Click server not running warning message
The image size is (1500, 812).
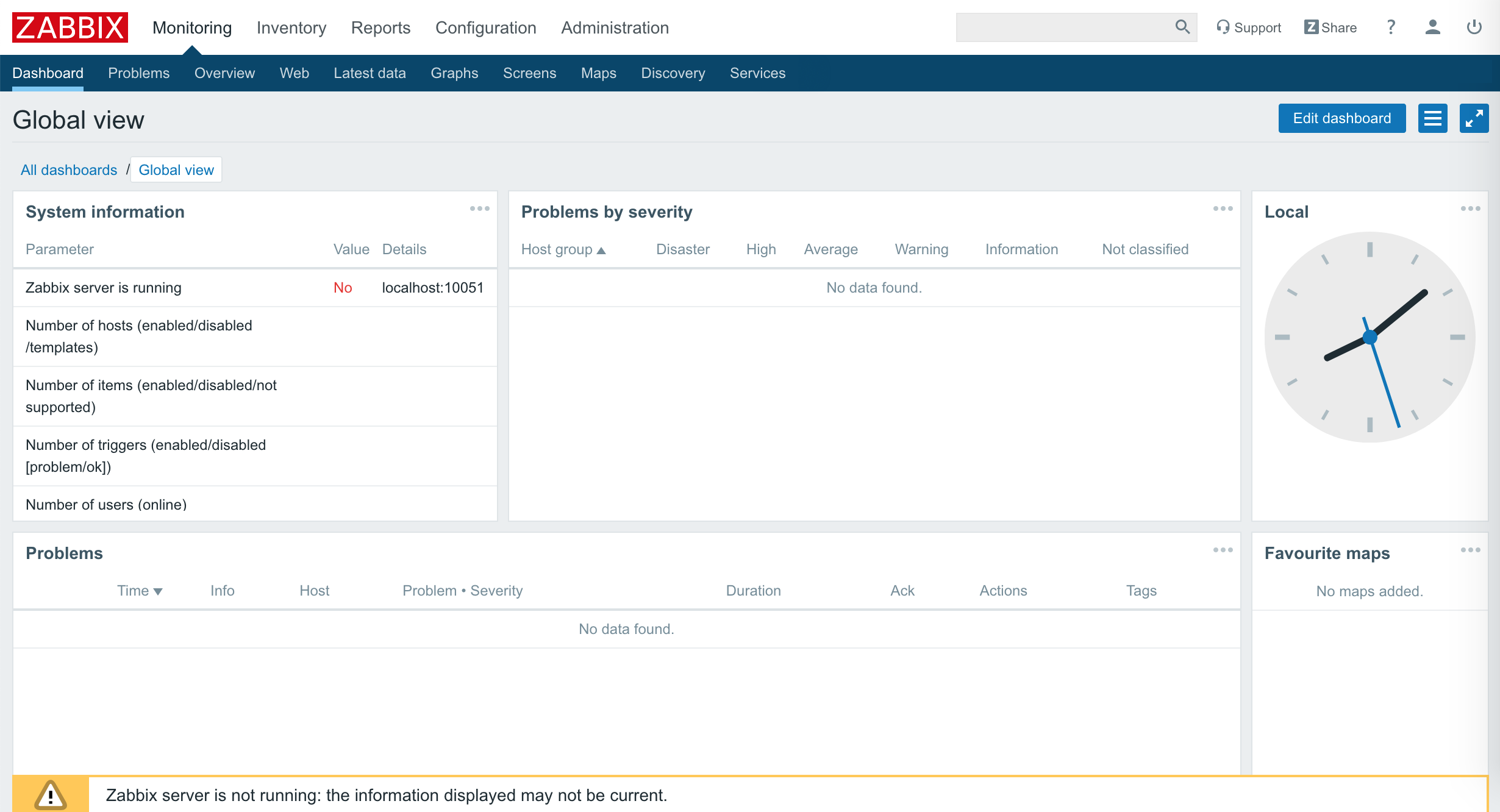click(387, 795)
